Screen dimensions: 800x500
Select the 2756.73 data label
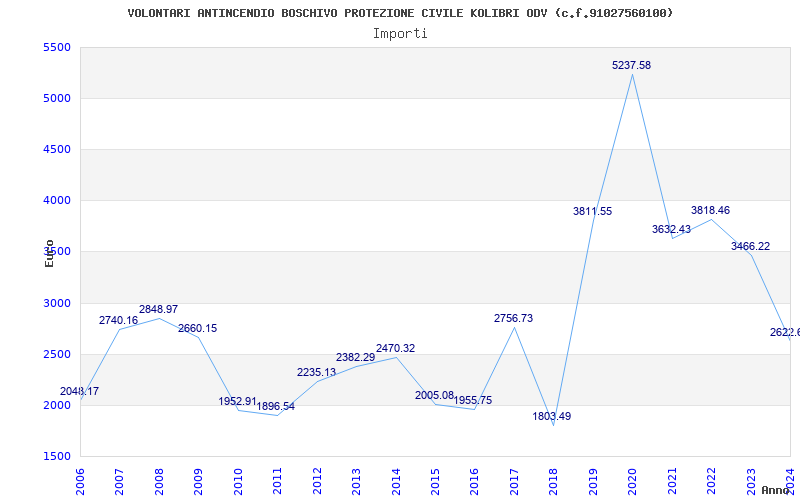coord(513,318)
